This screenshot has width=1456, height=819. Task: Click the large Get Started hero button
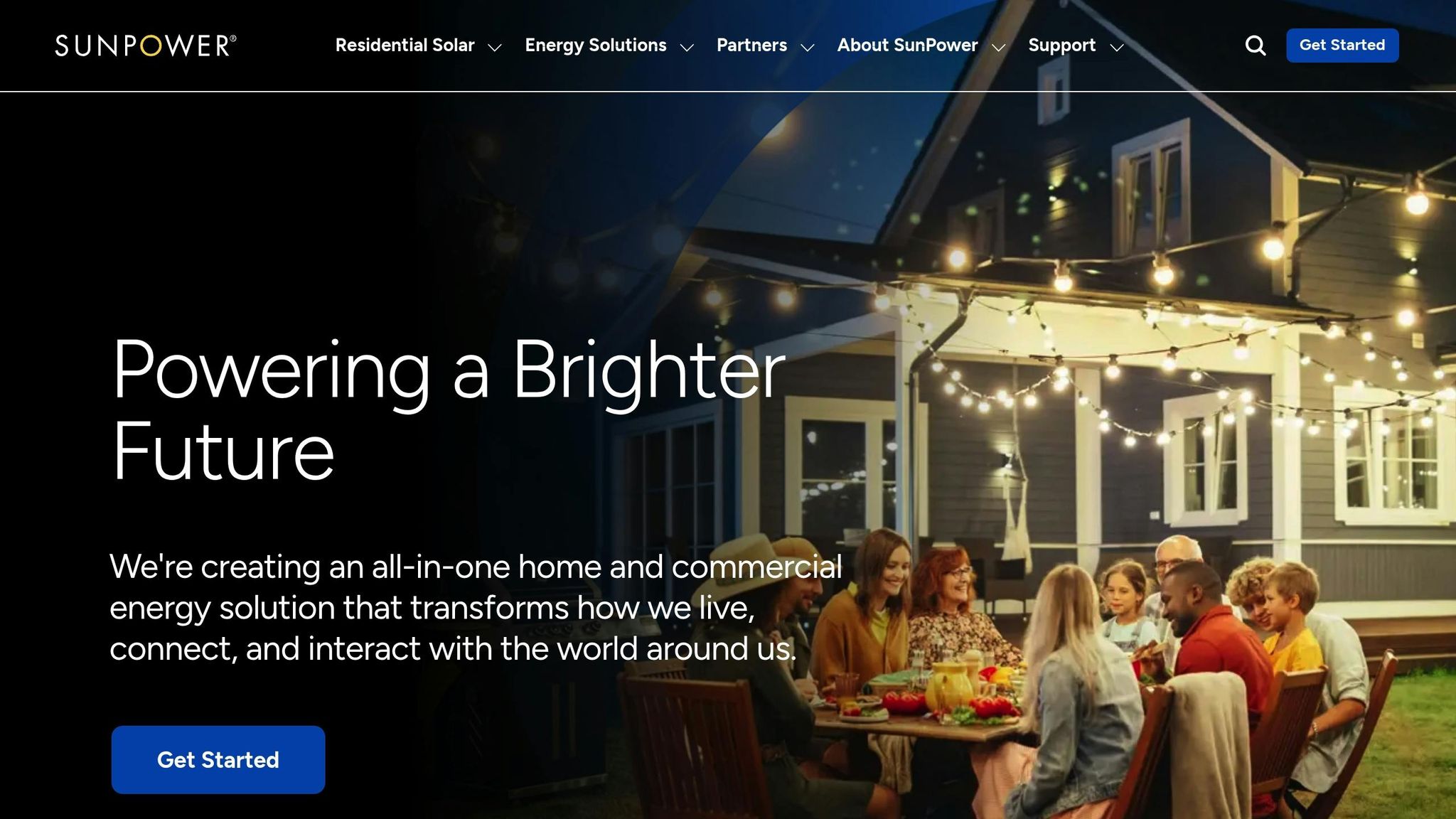218,759
